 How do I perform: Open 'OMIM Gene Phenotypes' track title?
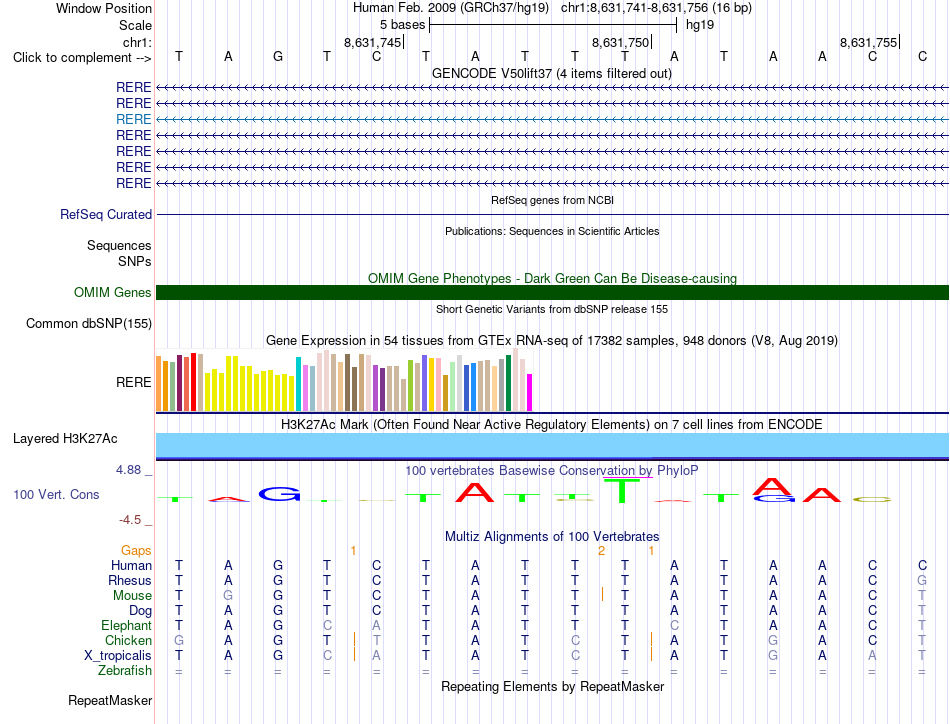pos(552,278)
